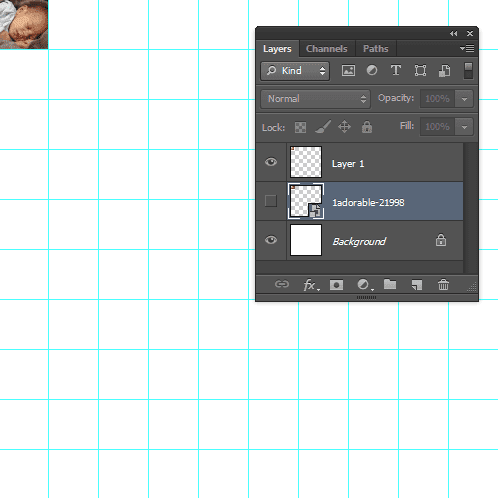Filter layers by pixel image icon

click(x=348, y=71)
